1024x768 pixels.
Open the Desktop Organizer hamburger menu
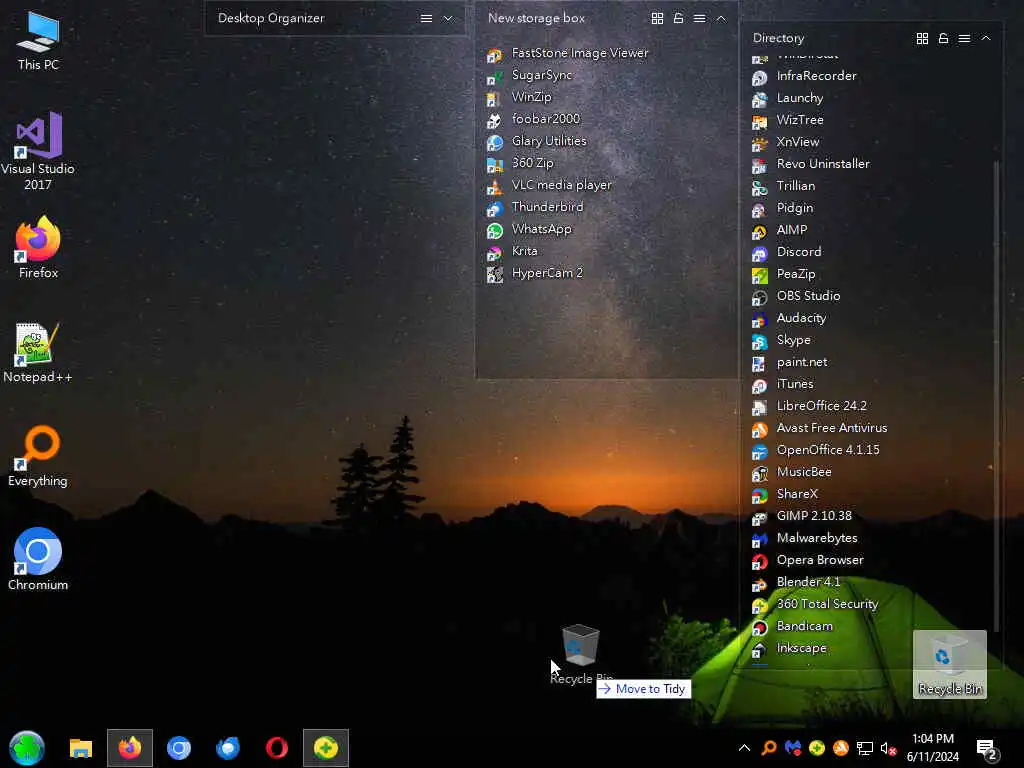426,18
